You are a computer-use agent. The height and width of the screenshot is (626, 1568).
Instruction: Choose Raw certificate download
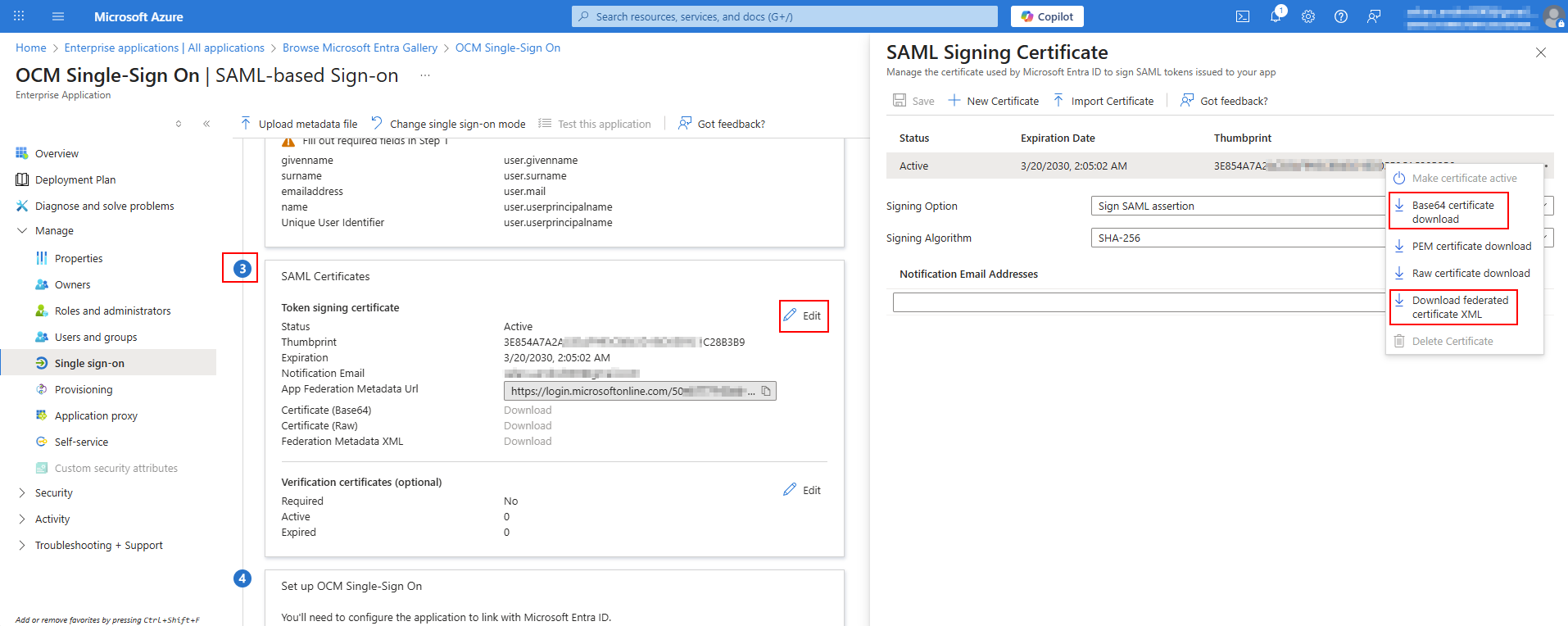1462,273
